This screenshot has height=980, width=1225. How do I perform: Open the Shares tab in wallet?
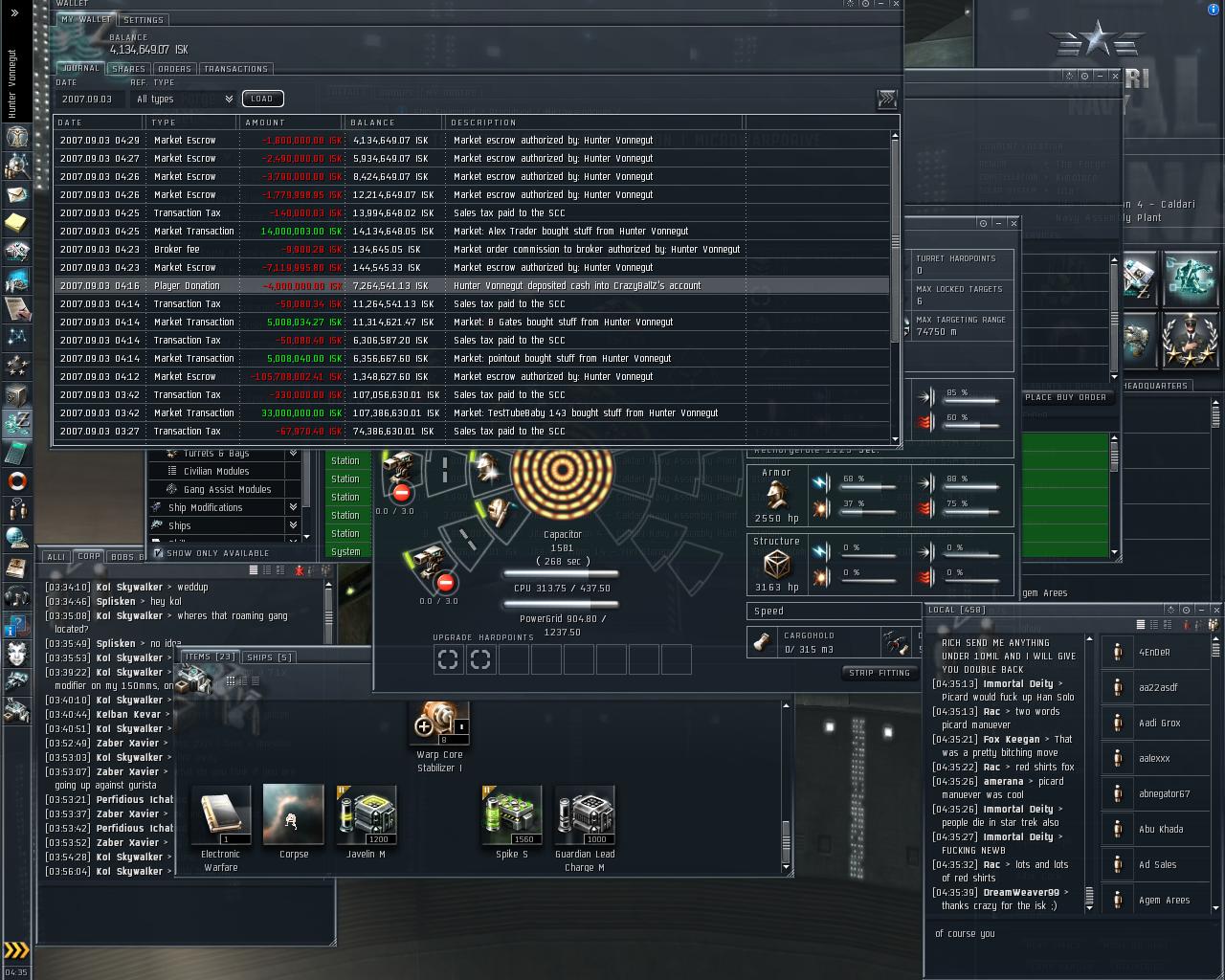(128, 69)
